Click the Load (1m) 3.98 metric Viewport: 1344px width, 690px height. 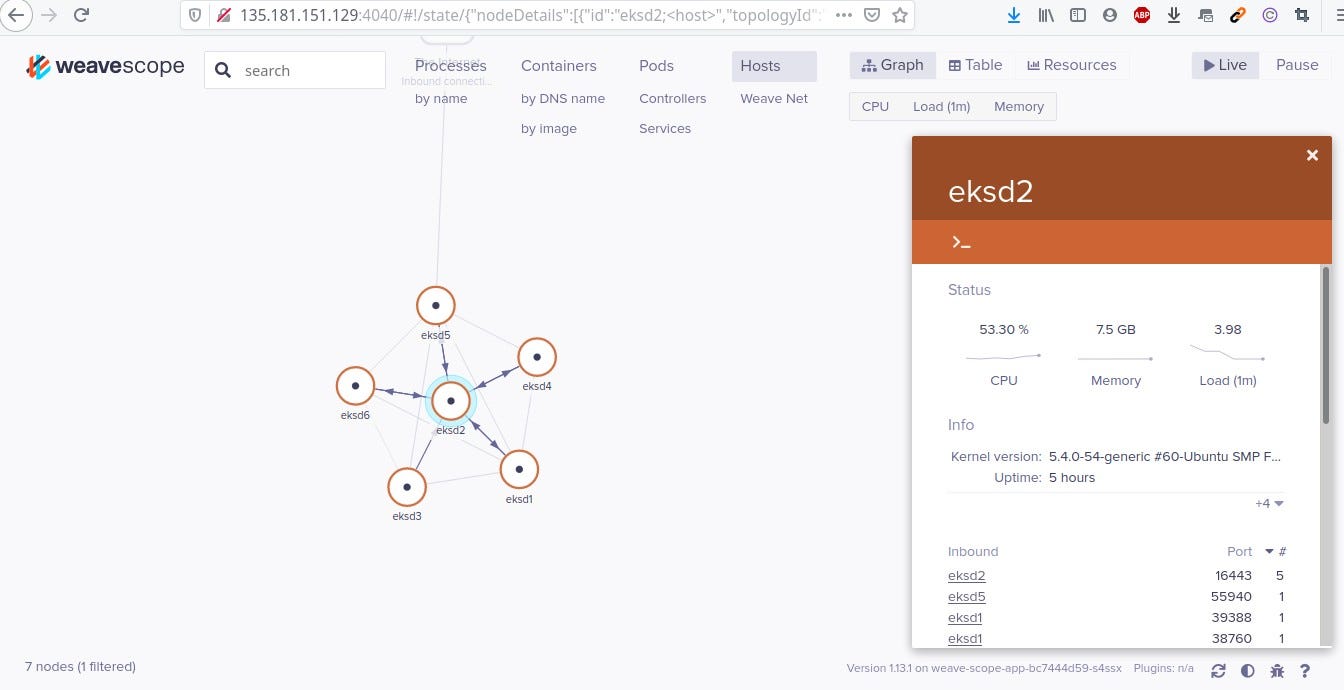click(1227, 354)
